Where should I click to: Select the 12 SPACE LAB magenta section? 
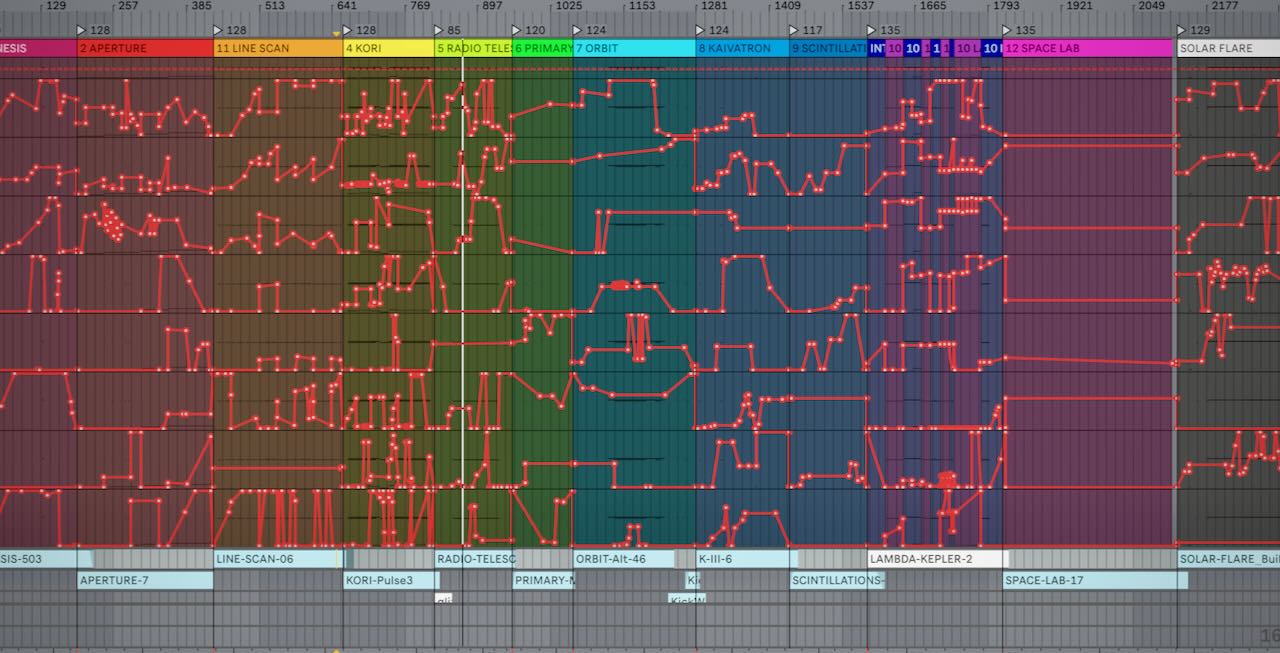tap(1087, 48)
